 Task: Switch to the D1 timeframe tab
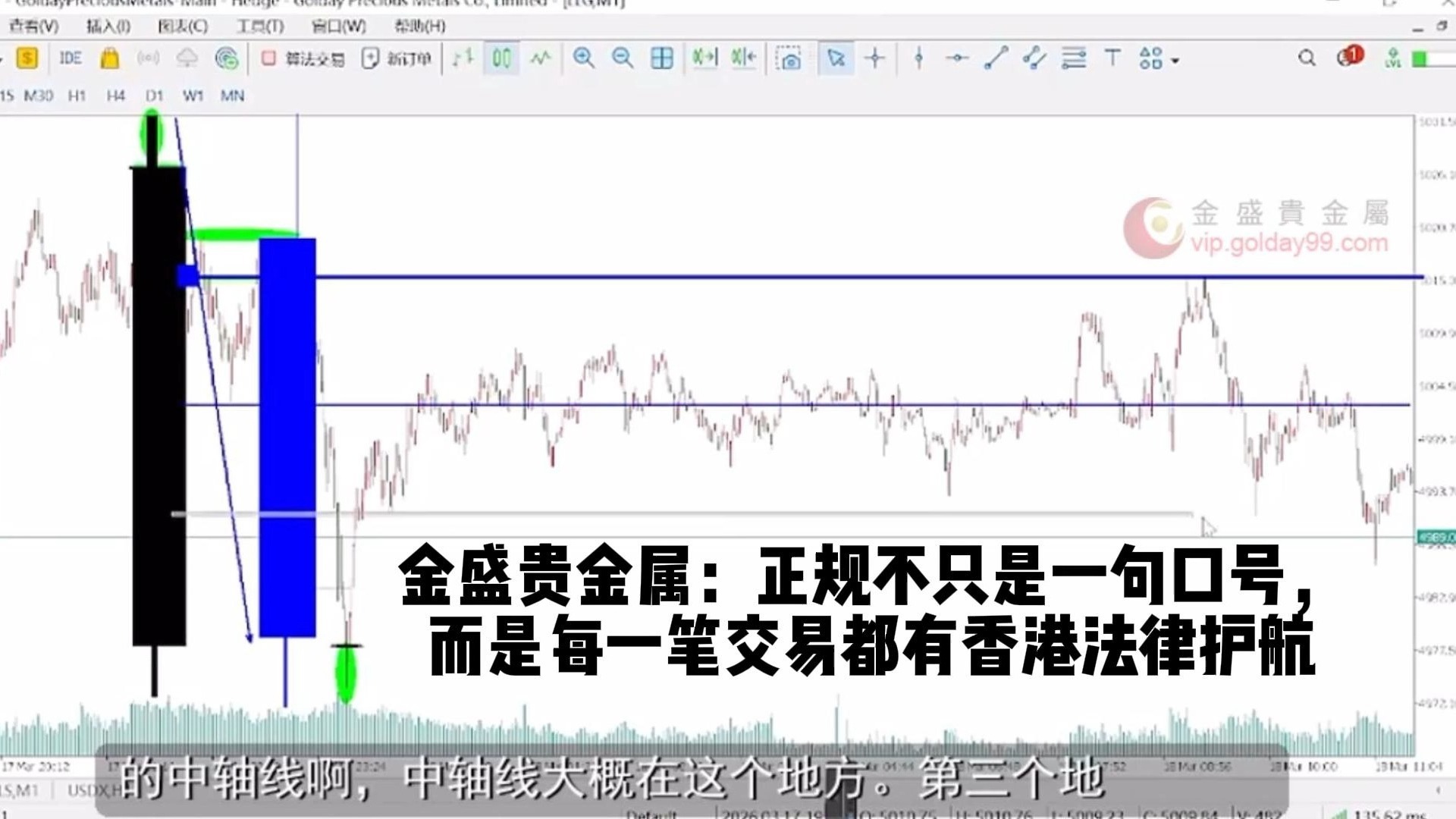(x=154, y=96)
